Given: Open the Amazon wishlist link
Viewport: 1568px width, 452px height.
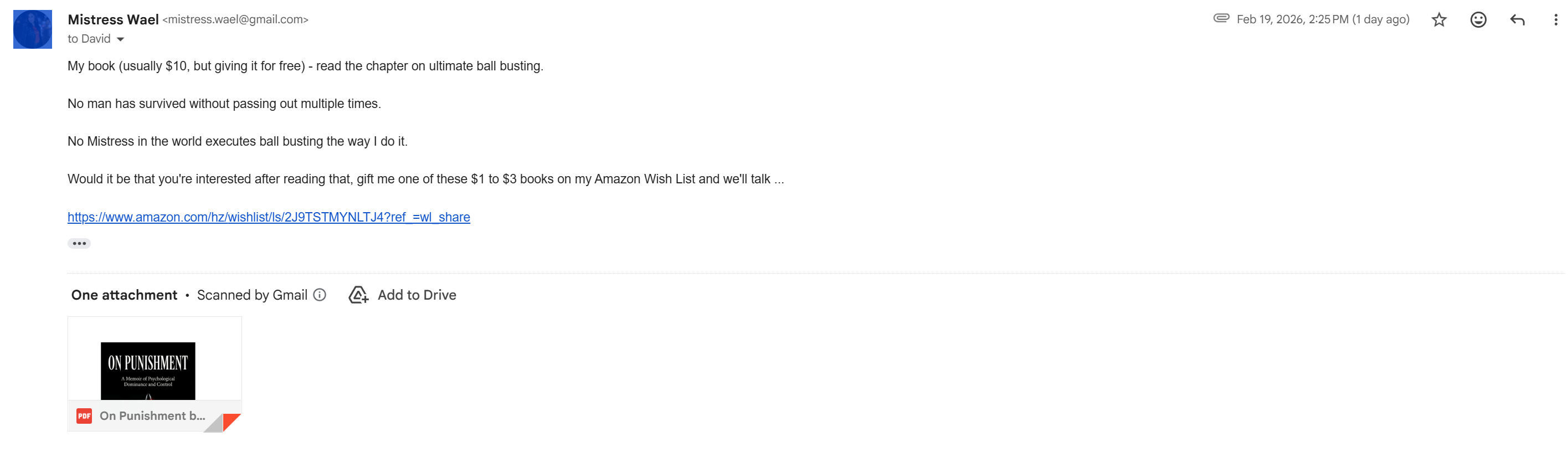Looking at the screenshot, I should coord(269,218).
